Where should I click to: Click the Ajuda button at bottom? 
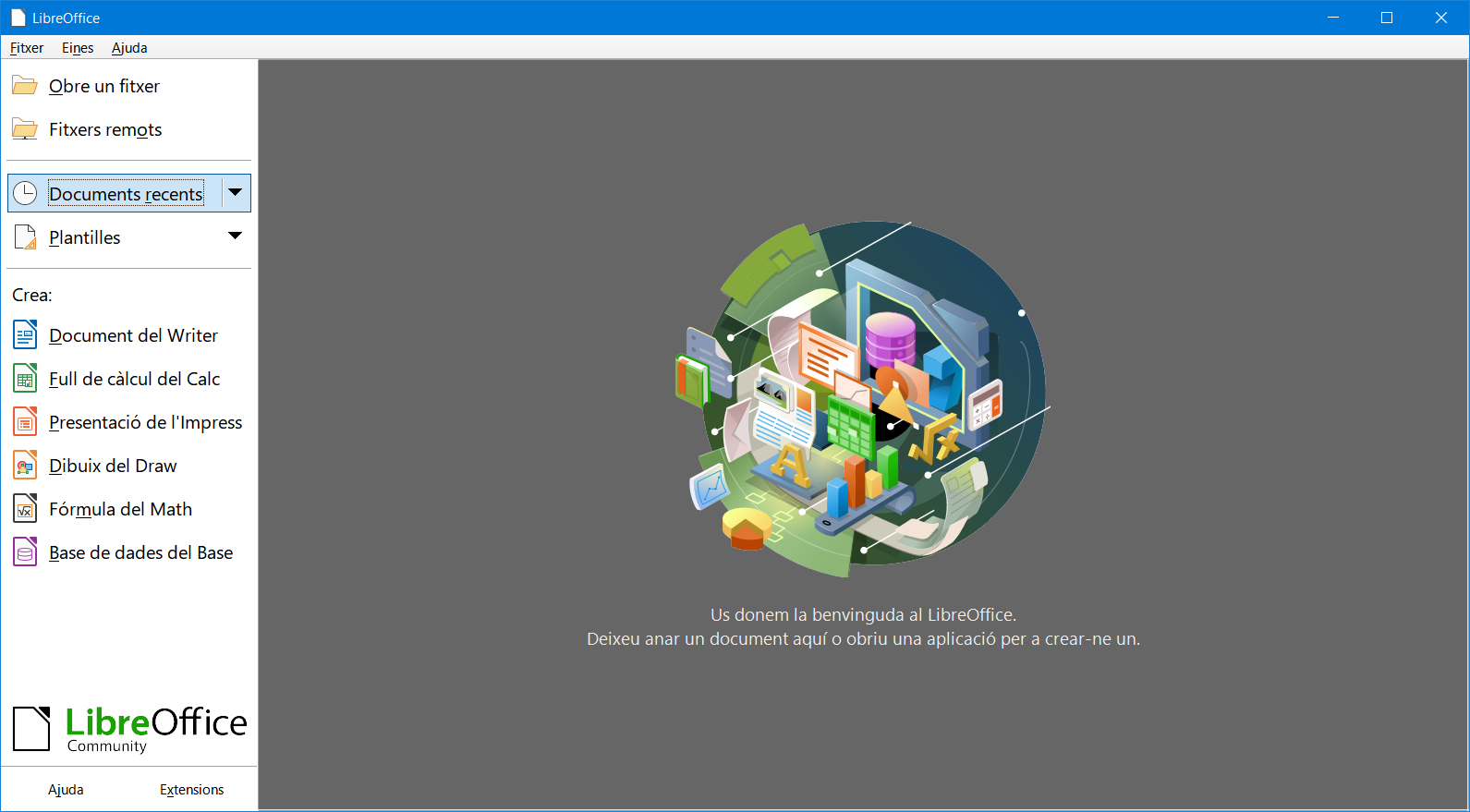click(66, 790)
